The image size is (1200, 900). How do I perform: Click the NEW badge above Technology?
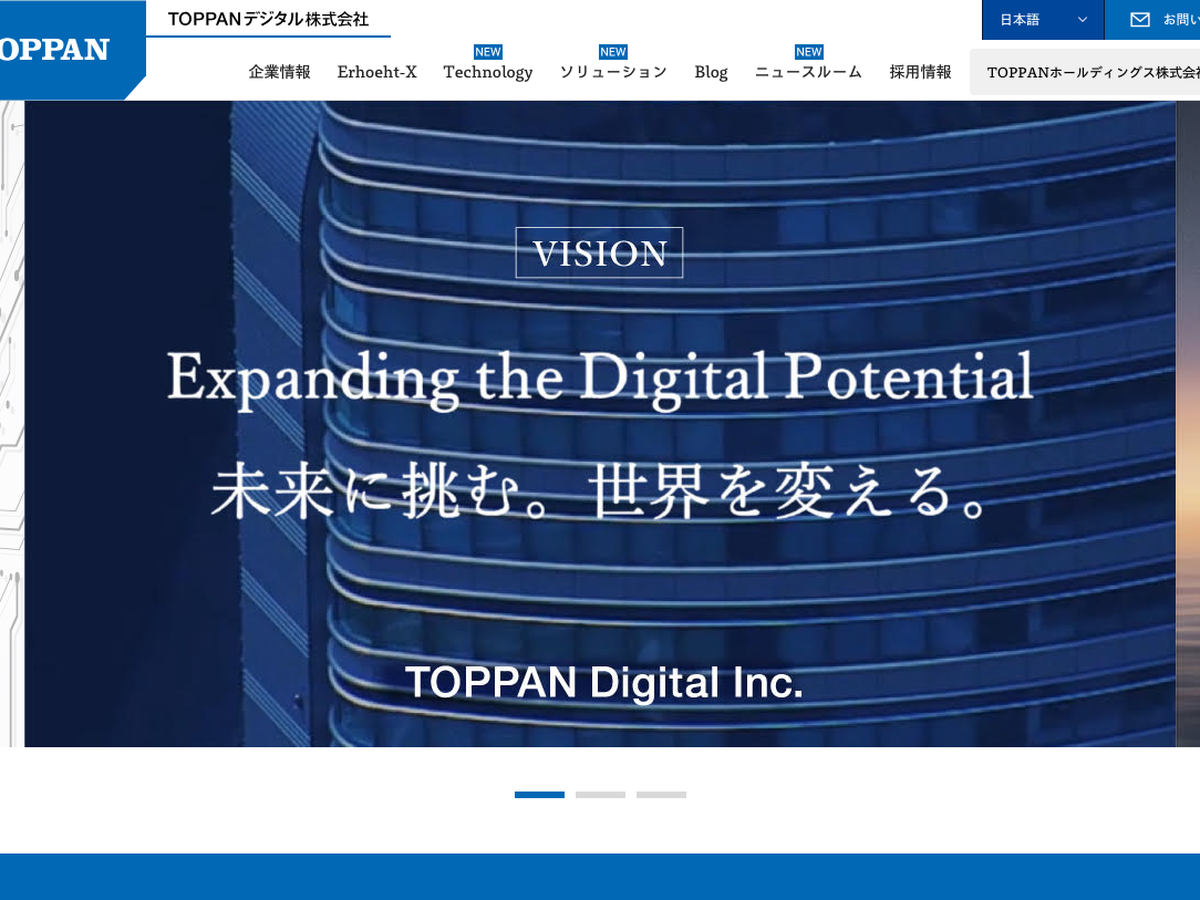tap(488, 52)
